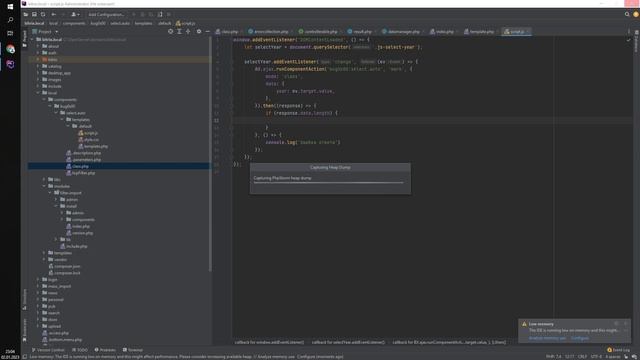Screen dimensions: 640x360
Task: Open the TODO tool window
Action: pos(80,350)
